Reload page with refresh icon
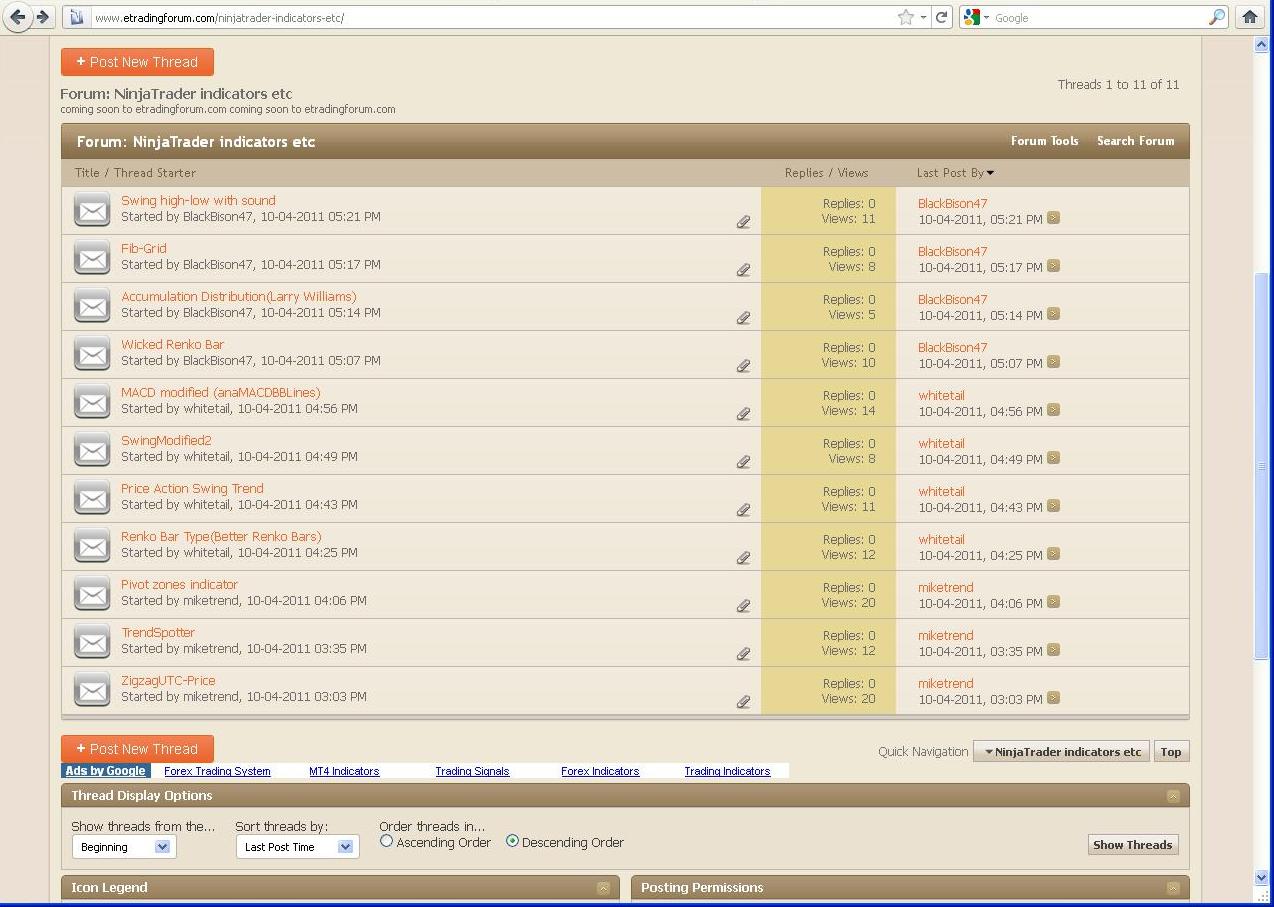 click(x=941, y=17)
